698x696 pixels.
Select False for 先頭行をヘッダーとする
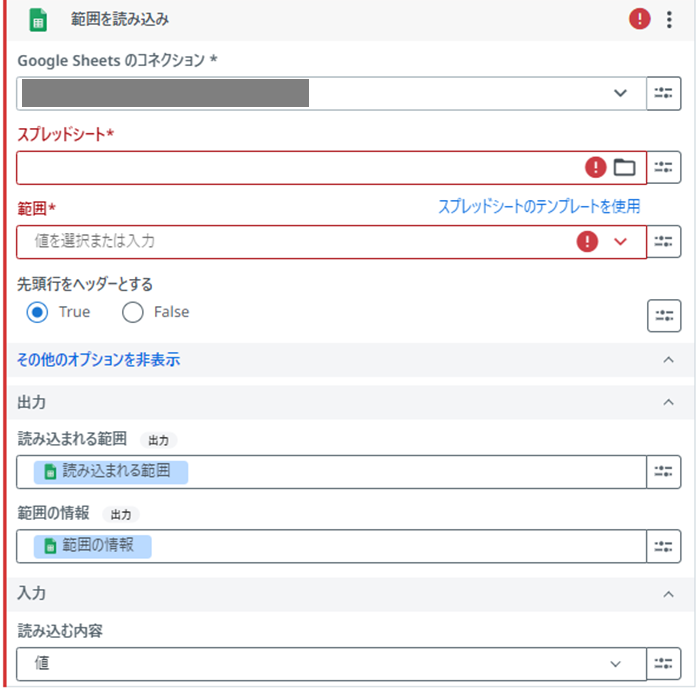[x=133, y=312]
